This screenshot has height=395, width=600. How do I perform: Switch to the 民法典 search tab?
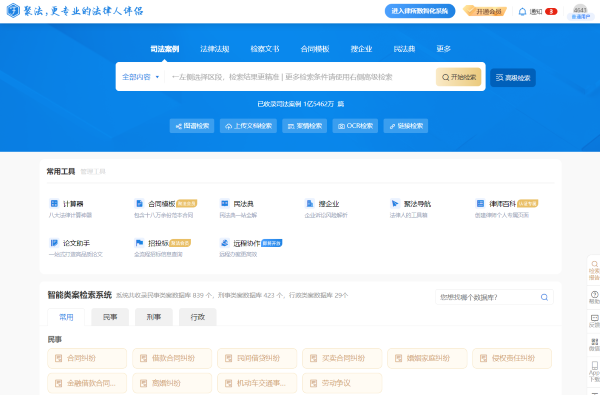click(x=404, y=49)
